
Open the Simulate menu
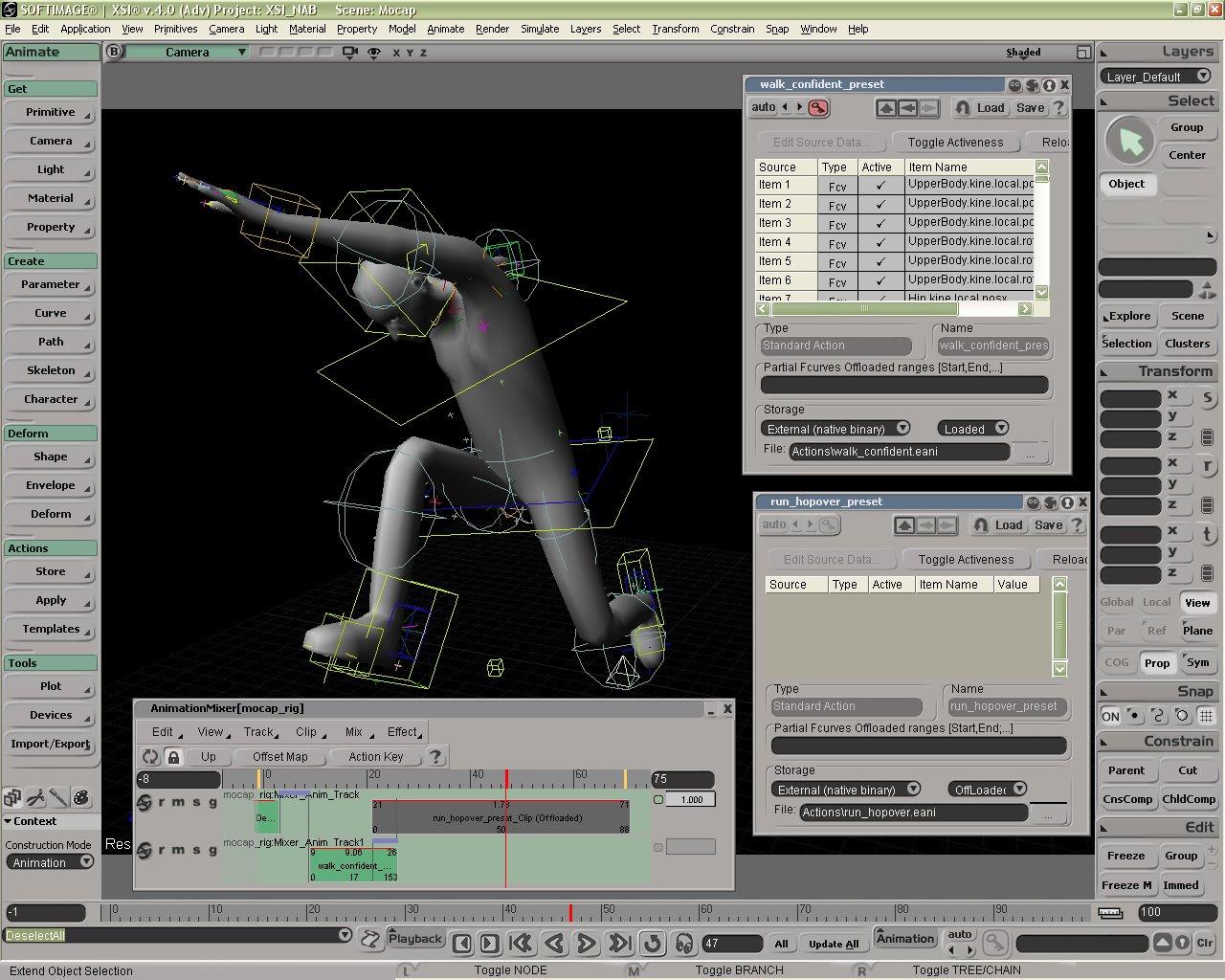click(540, 29)
